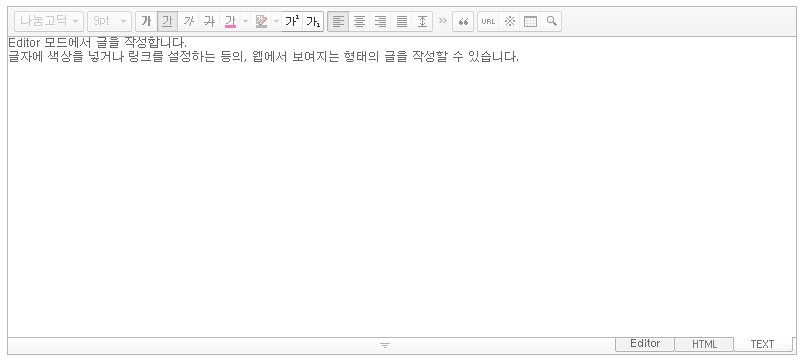Apply superscript formatting
The image size is (804, 363).
pos(292,22)
